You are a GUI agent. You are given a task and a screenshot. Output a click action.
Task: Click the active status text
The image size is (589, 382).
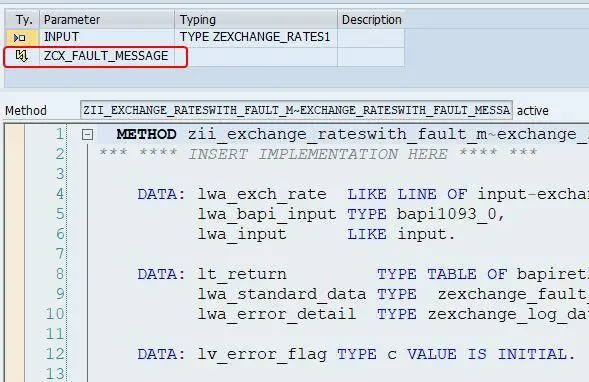[x=532, y=110]
